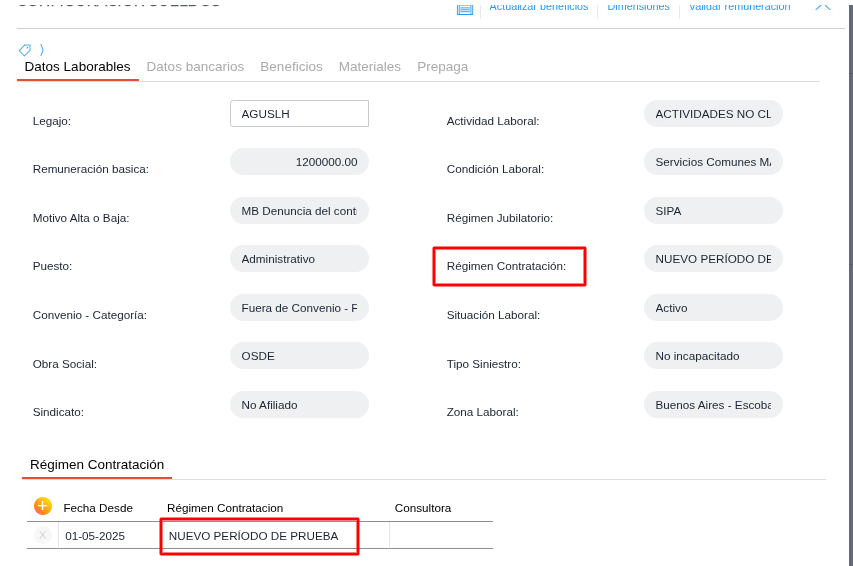
Task: Click the empty Consultora cell
Action: coord(440,536)
